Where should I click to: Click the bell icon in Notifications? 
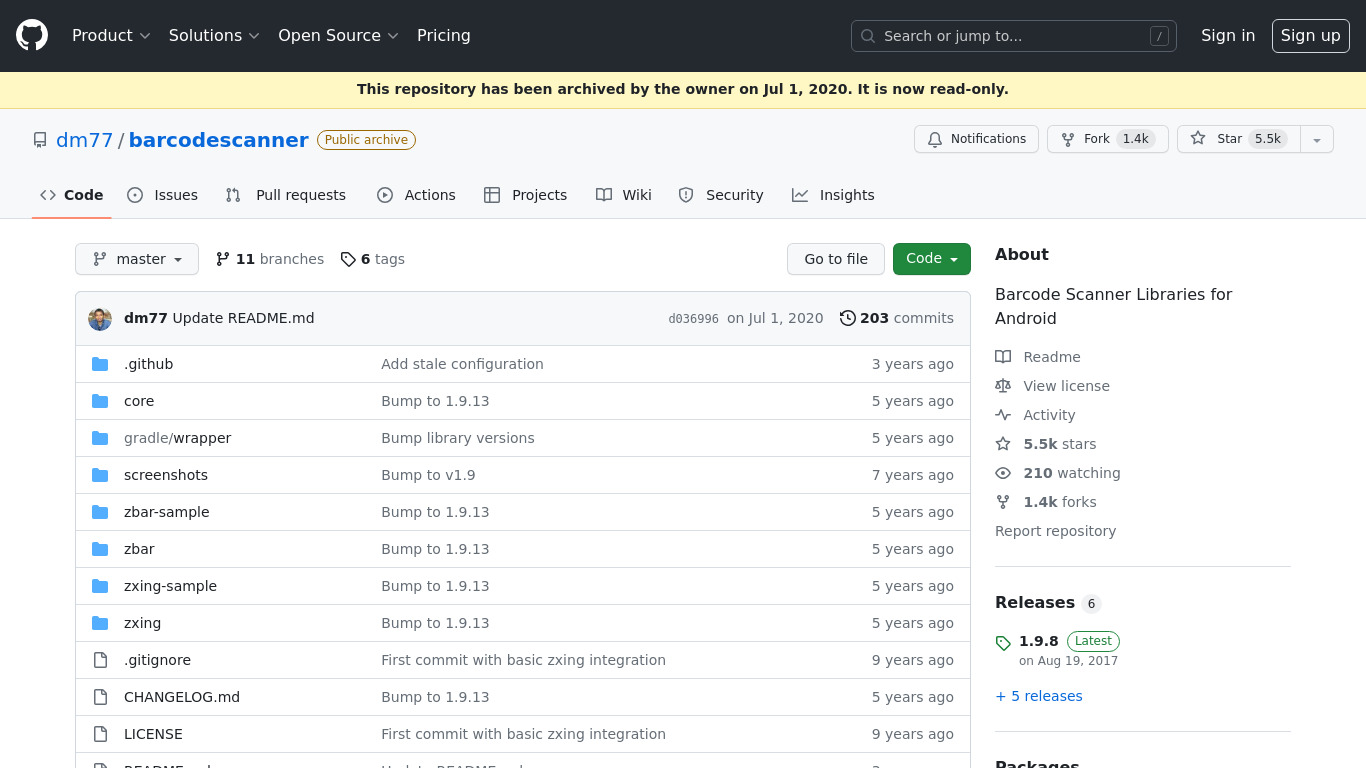935,139
